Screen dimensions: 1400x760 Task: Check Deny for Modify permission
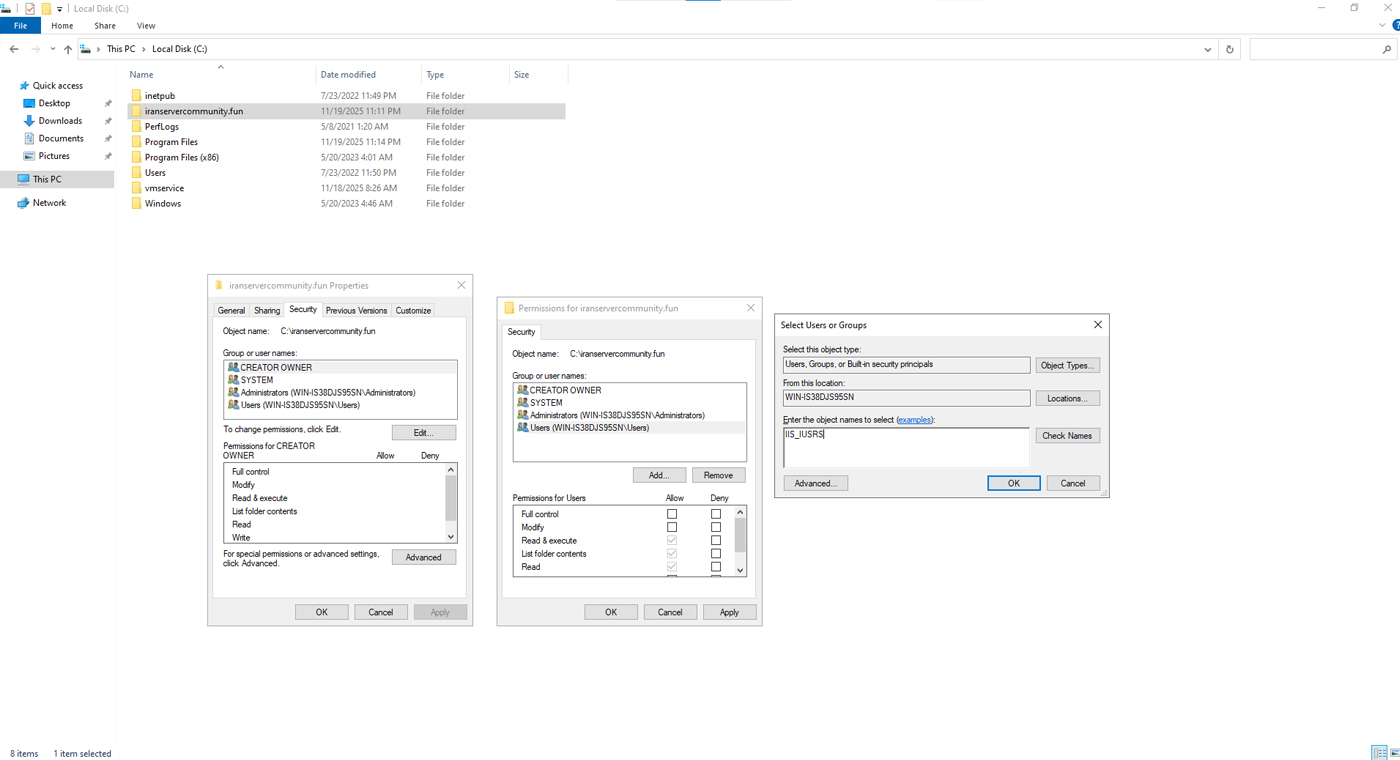716,527
